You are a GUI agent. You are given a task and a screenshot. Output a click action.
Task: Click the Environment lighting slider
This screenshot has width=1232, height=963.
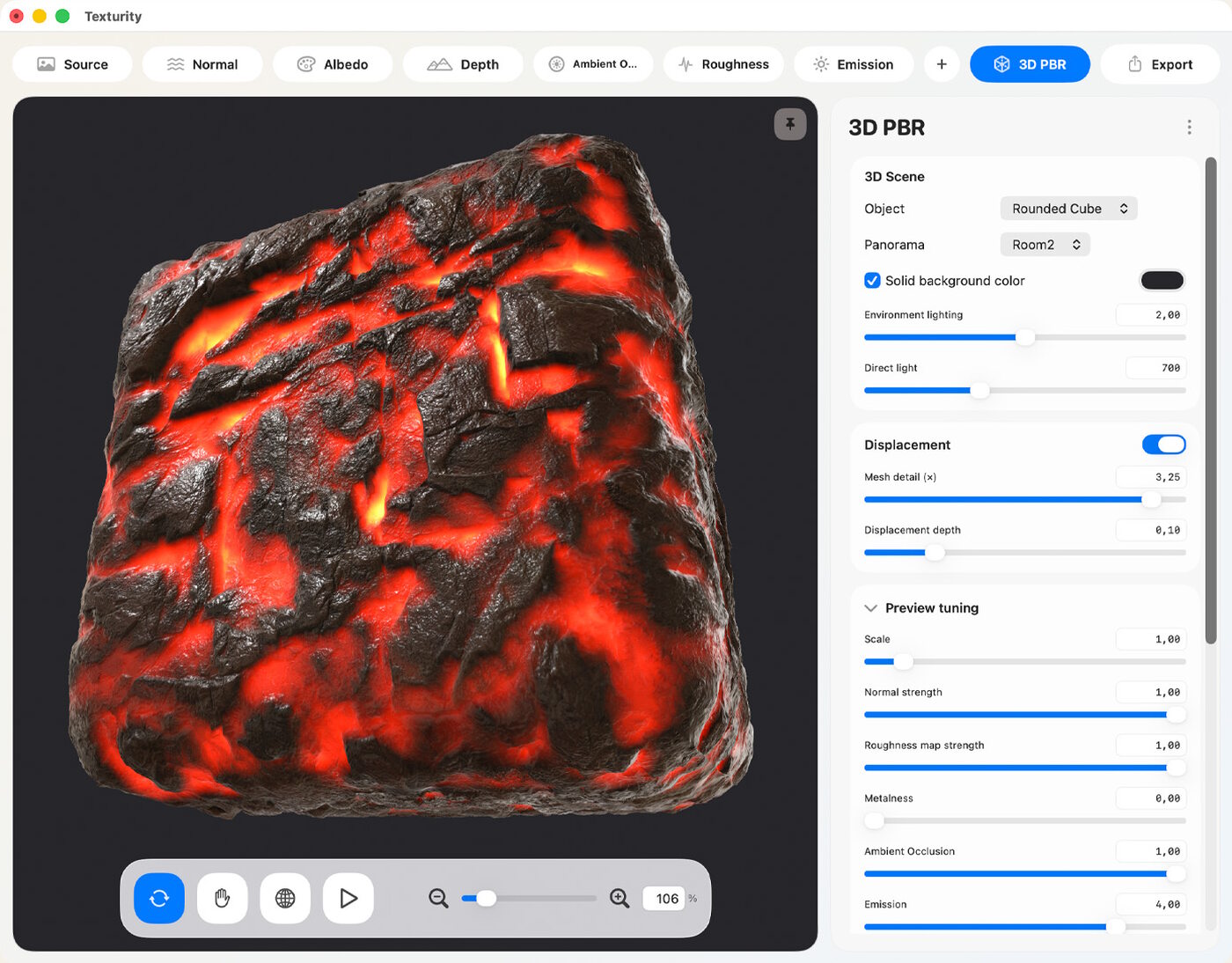click(x=1025, y=337)
